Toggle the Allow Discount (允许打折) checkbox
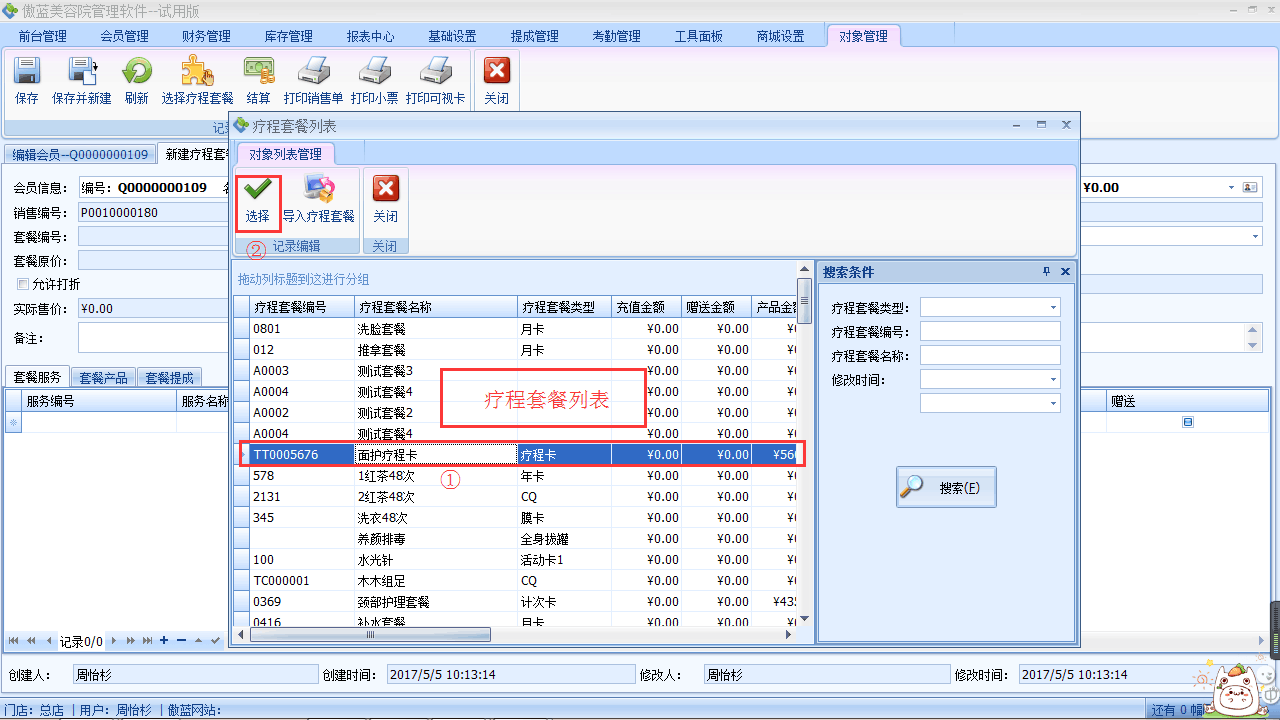The image size is (1280, 720). [23, 284]
